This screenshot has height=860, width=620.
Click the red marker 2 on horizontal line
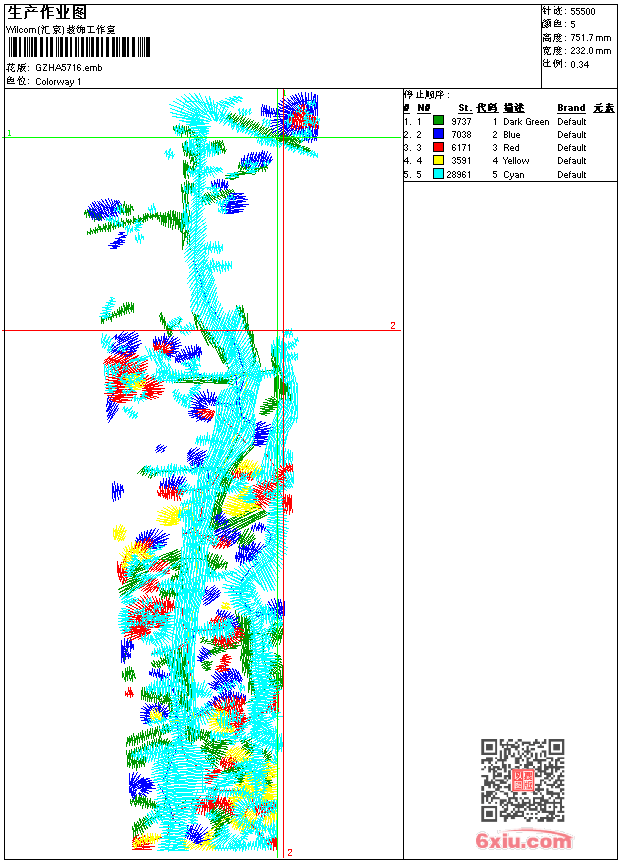pyautogui.click(x=393, y=325)
